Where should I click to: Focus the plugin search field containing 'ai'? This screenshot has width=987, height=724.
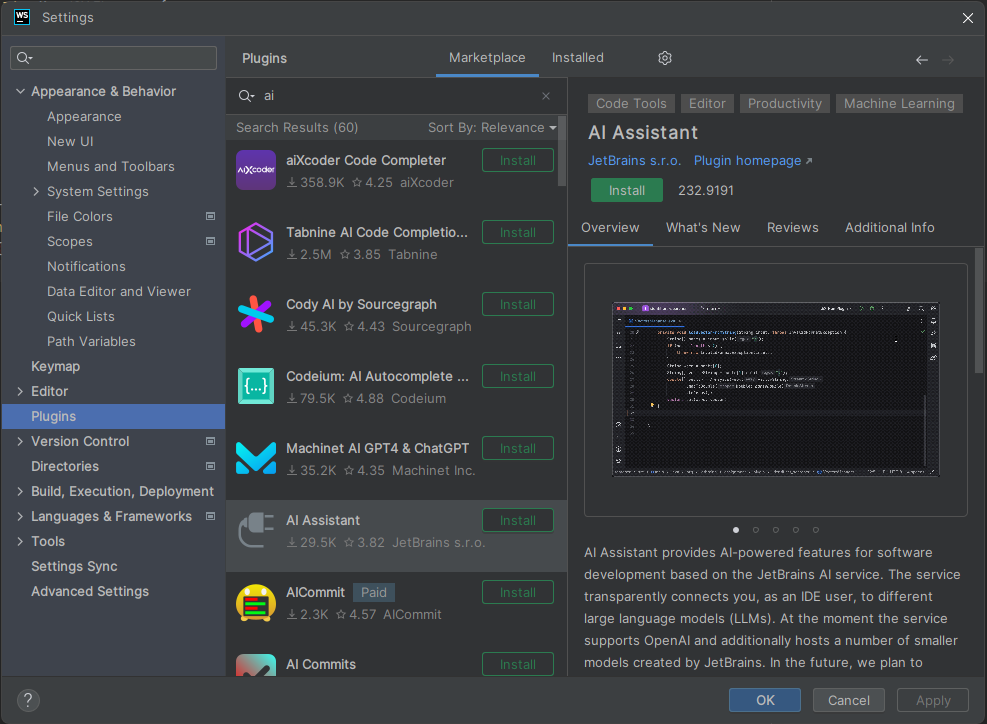pyautogui.click(x=397, y=96)
